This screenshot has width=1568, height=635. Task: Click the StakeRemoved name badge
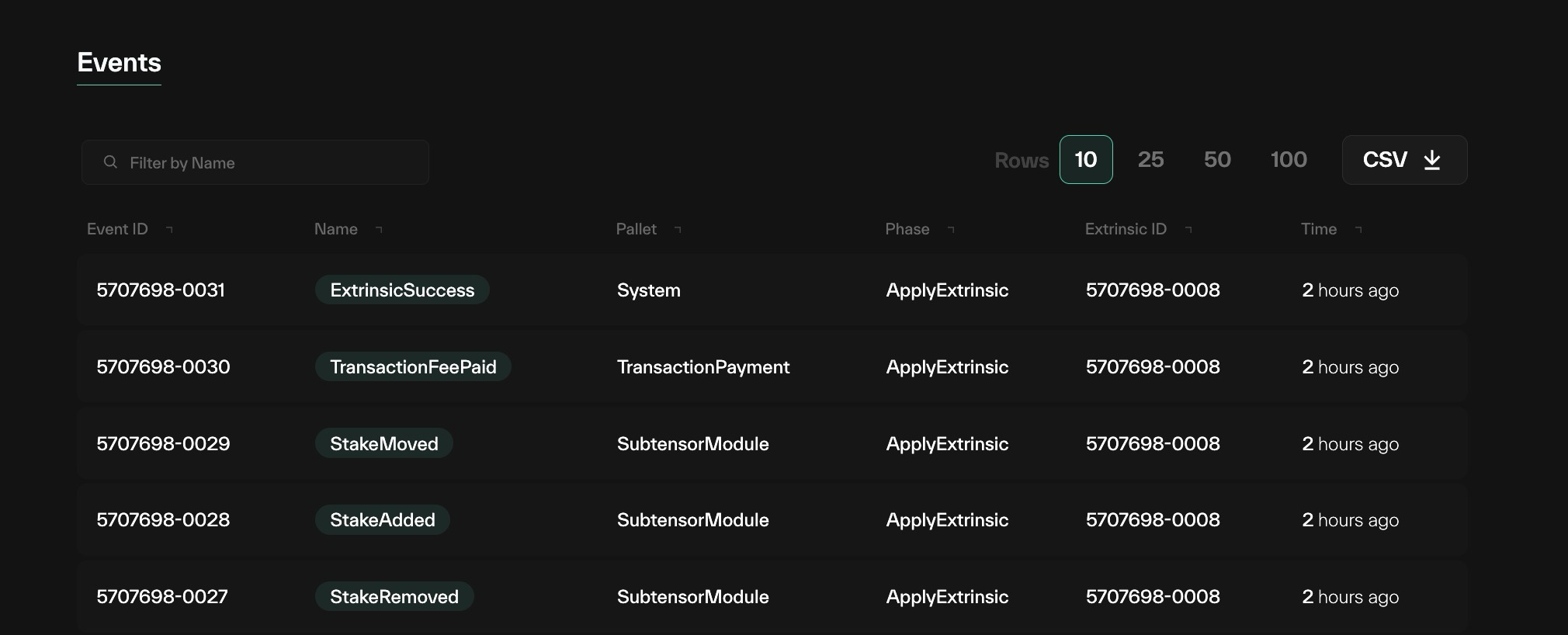click(394, 597)
